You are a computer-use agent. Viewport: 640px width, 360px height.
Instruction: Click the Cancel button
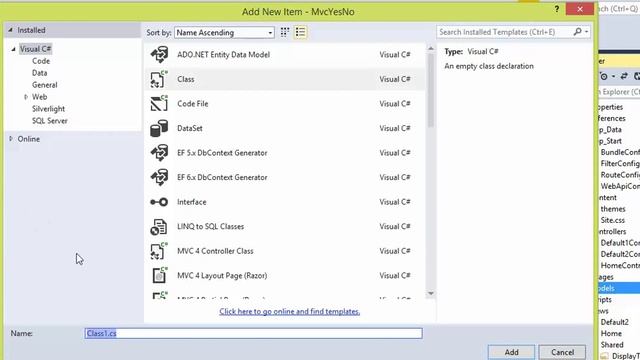click(x=562, y=352)
